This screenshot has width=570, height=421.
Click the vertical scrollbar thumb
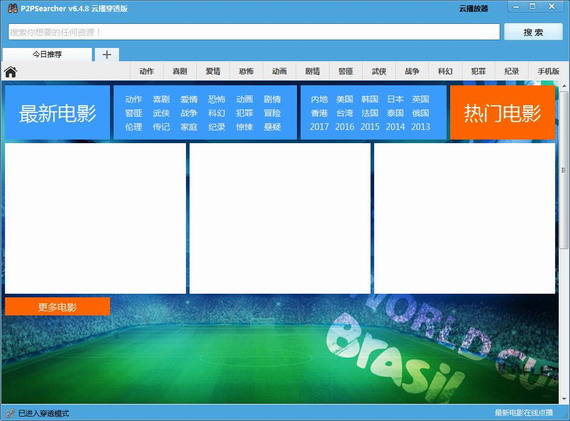pos(564,170)
